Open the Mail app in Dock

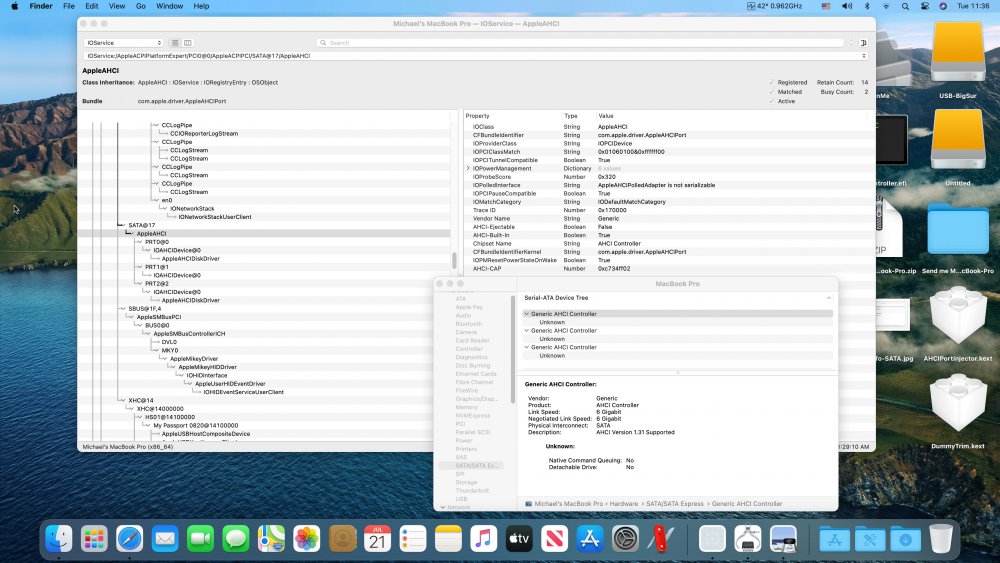click(165, 539)
